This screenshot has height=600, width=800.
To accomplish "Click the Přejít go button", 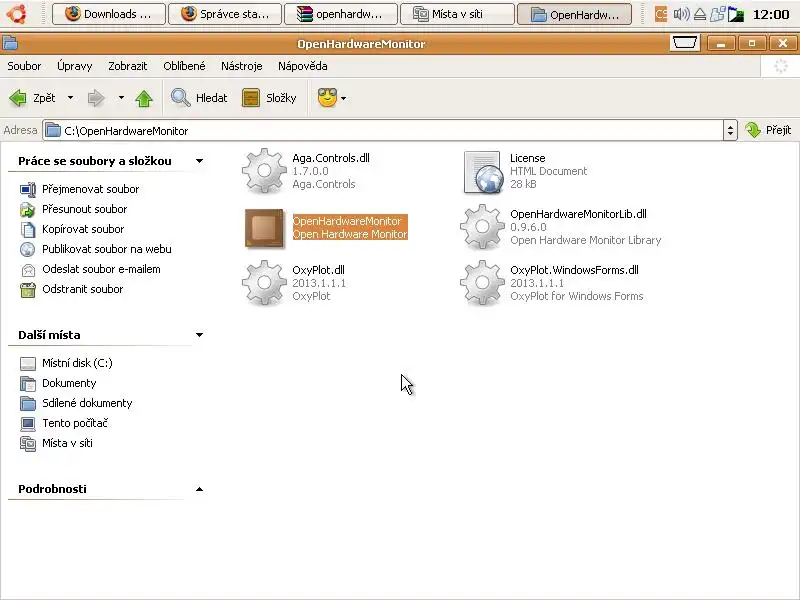I will coord(768,130).
